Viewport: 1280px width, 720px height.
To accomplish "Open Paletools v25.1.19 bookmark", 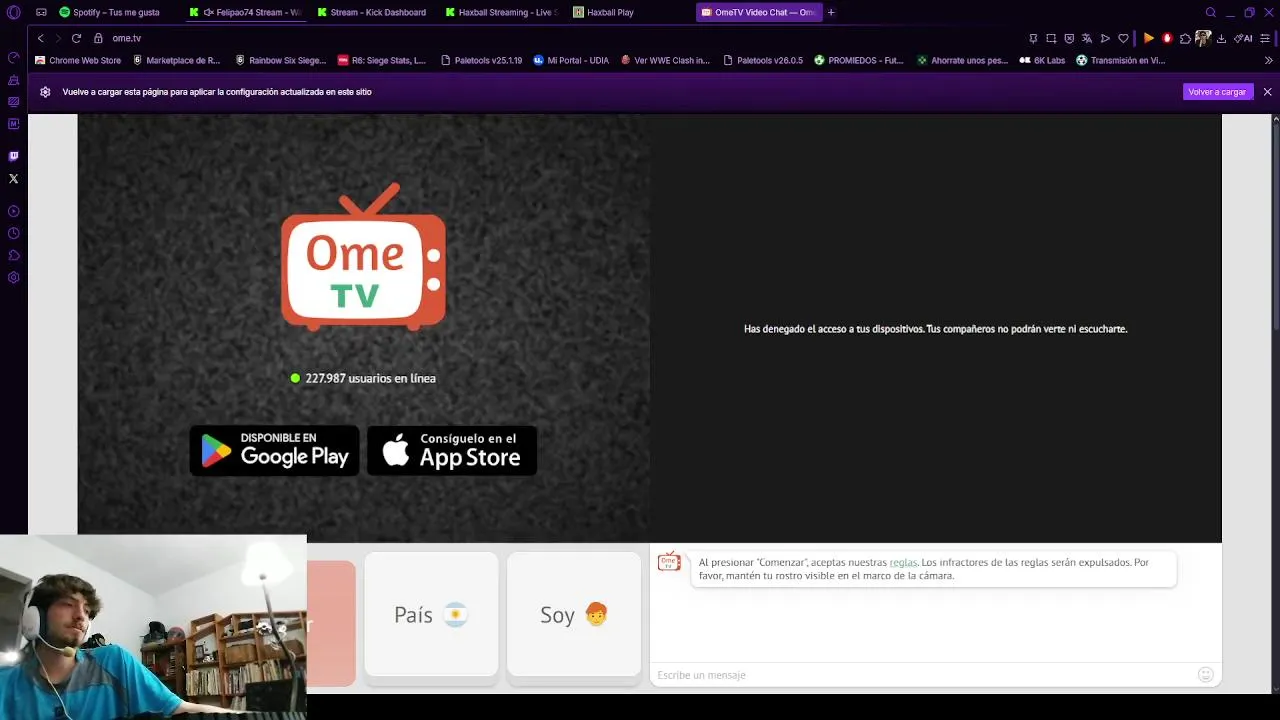I will (482, 60).
